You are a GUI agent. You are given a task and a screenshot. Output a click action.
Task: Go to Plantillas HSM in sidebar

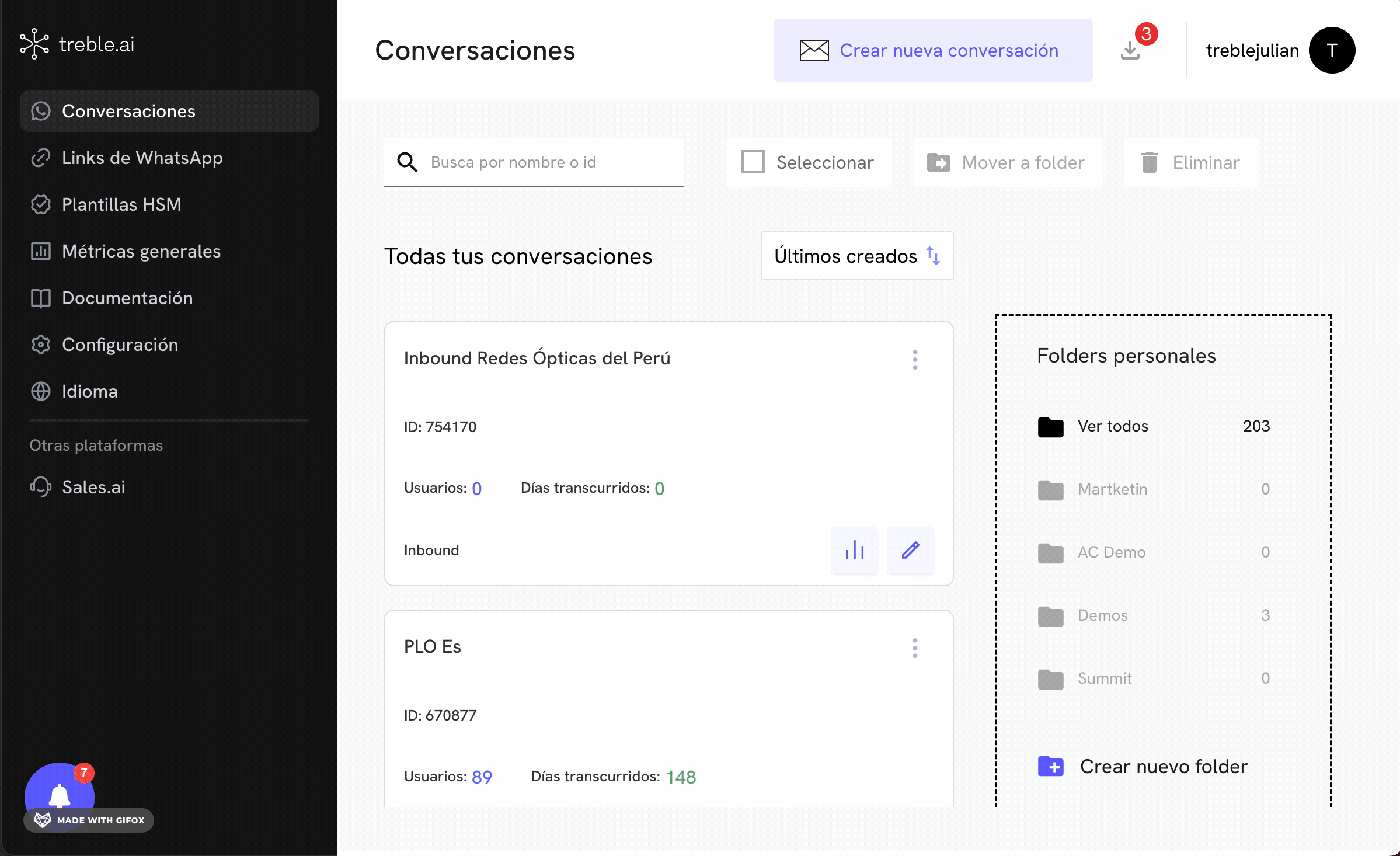click(121, 204)
